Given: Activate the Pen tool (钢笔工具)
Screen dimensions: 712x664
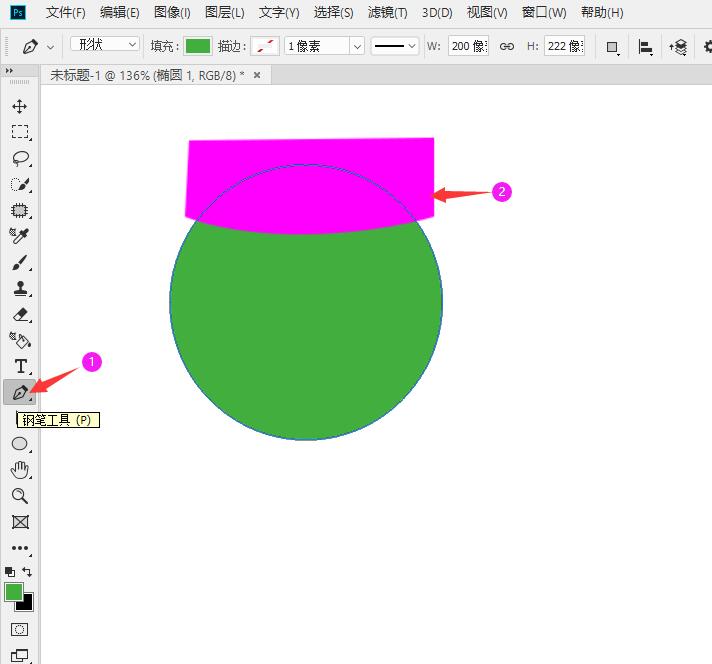Looking at the screenshot, I should (x=19, y=393).
